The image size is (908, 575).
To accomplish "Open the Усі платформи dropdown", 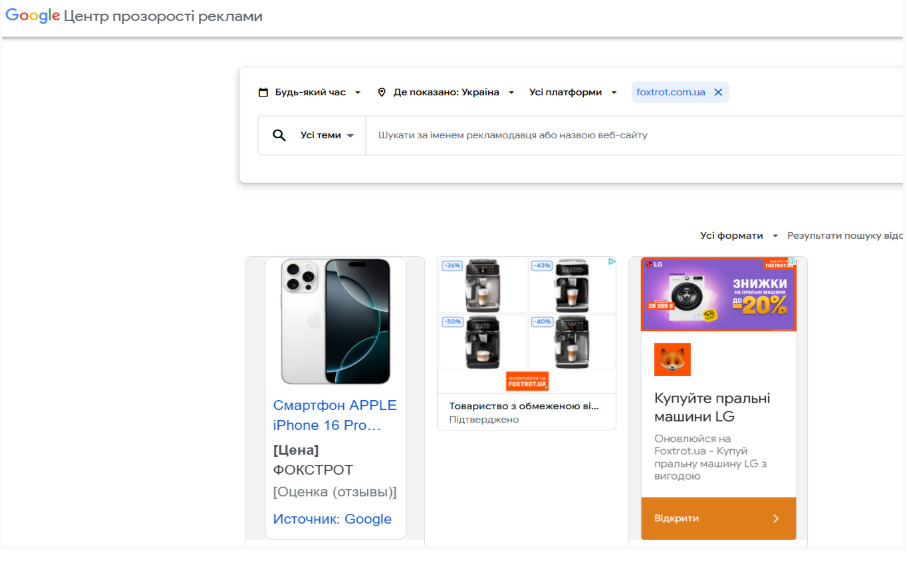I will click(573, 92).
